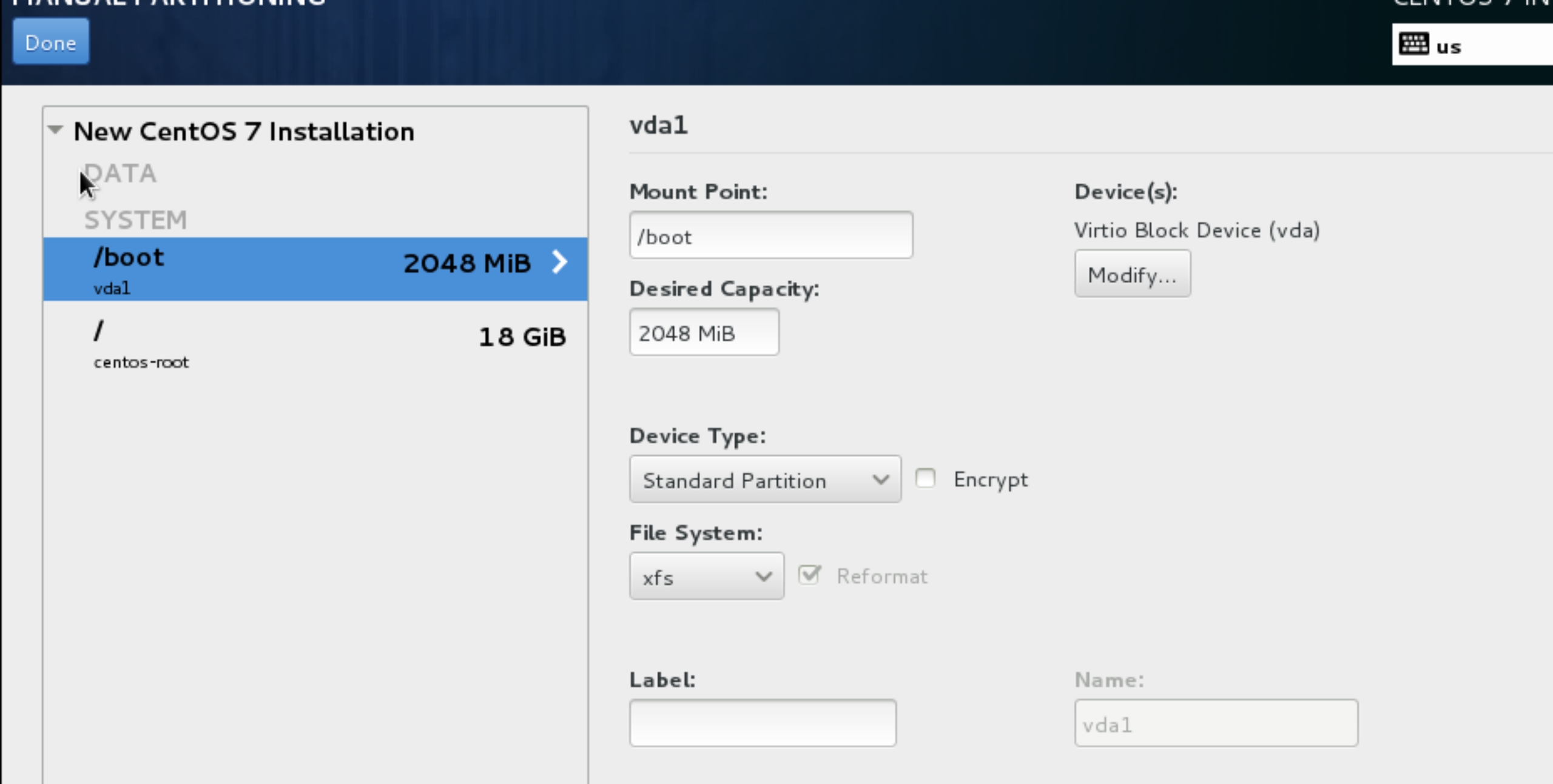This screenshot has height=784, width=1553.
Task: Select the /boot vda1 partition row
Action: pyautogui.click(x=315, y=269)
